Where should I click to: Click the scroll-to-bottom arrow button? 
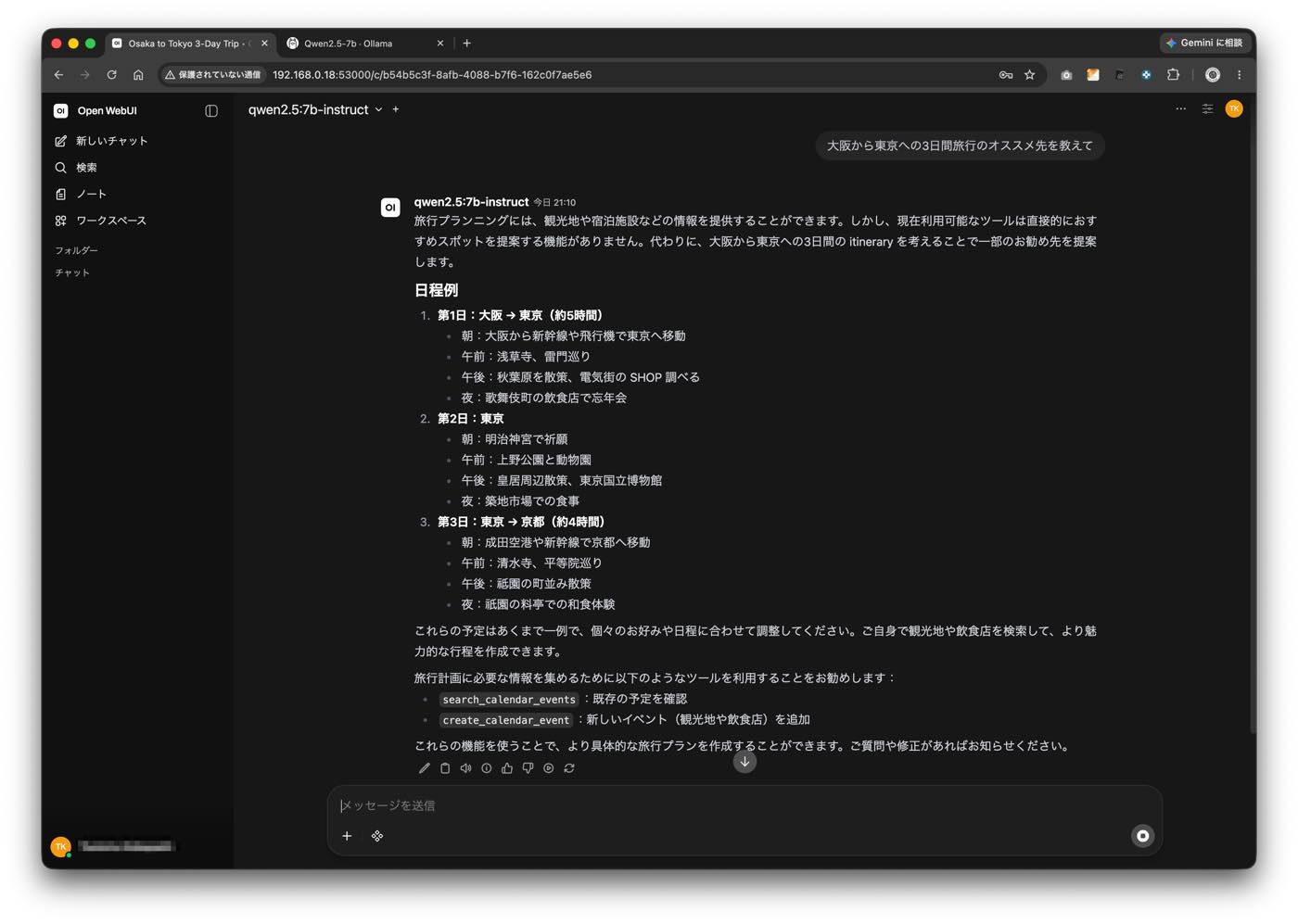[744, 762]
